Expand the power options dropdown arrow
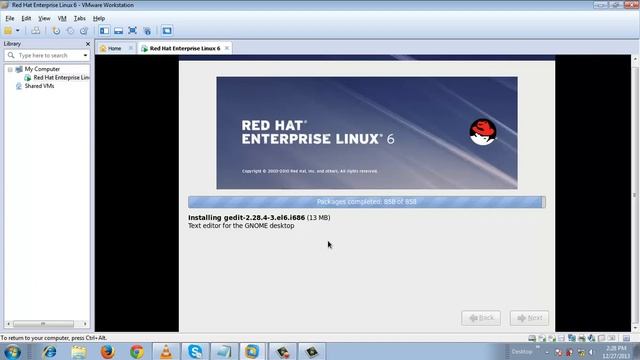640x360 pixels. 18,31
